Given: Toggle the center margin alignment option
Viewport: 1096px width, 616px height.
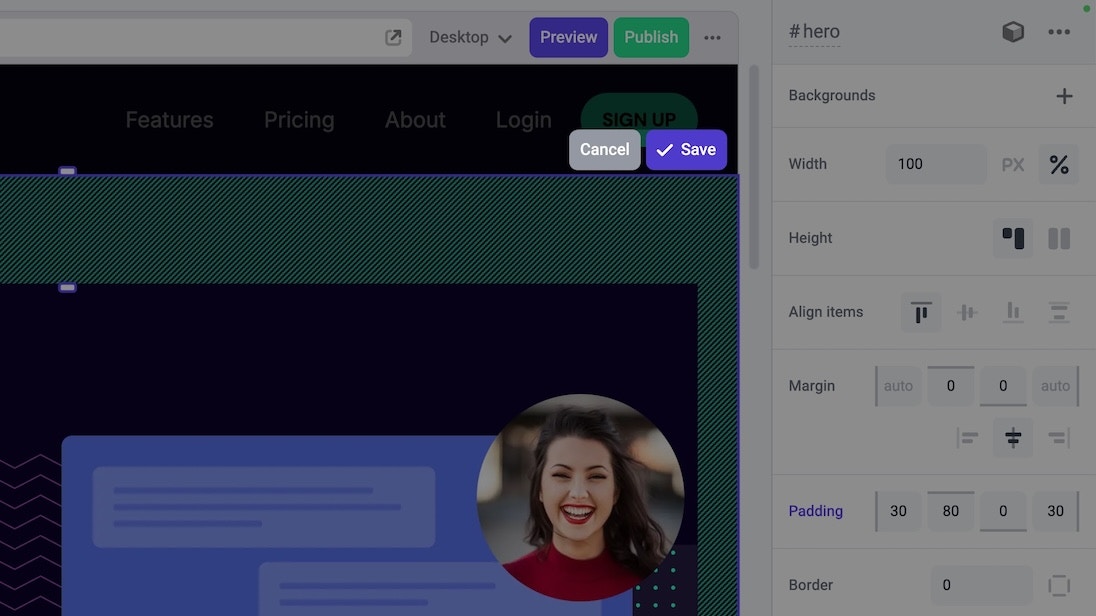Looking at the screenshot, I should tap(1013, 437).
